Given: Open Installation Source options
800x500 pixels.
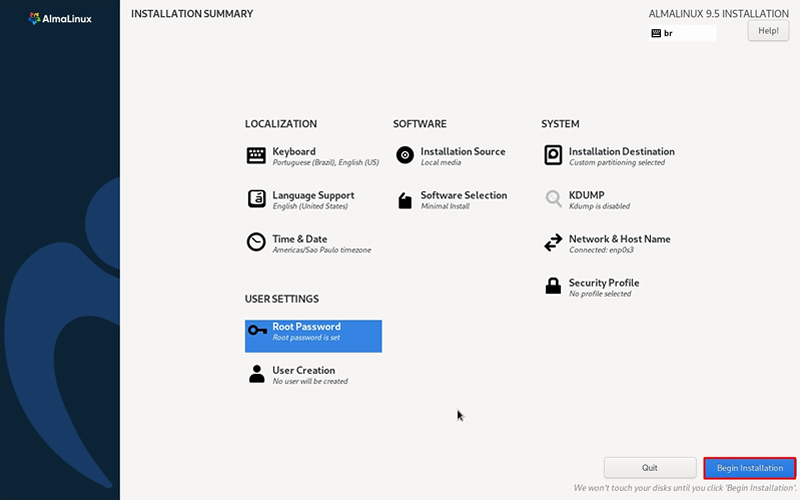Looking at the screenshot, I should click(463, 152).
